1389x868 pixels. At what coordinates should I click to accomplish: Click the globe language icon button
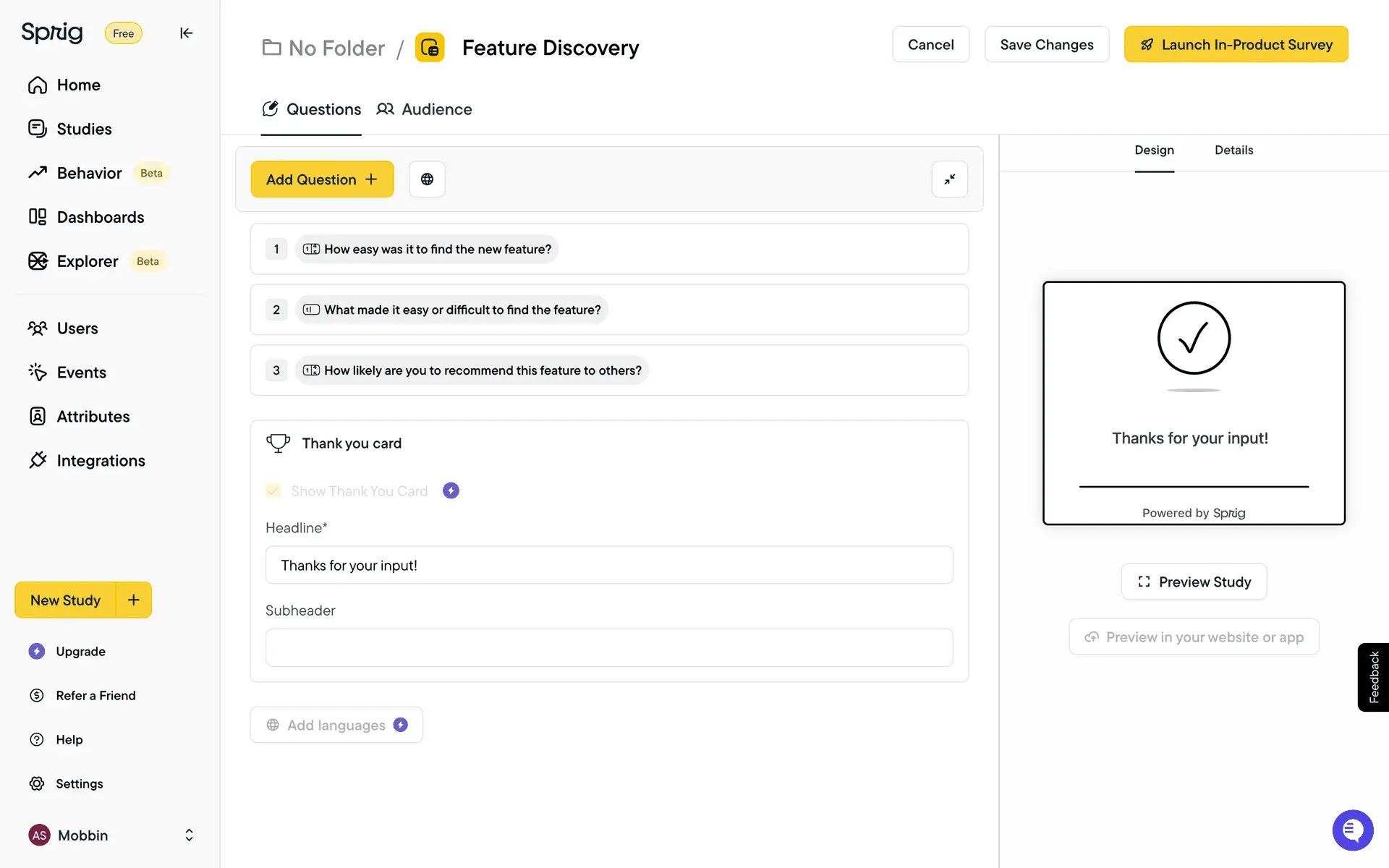click(x=427, y=179)
